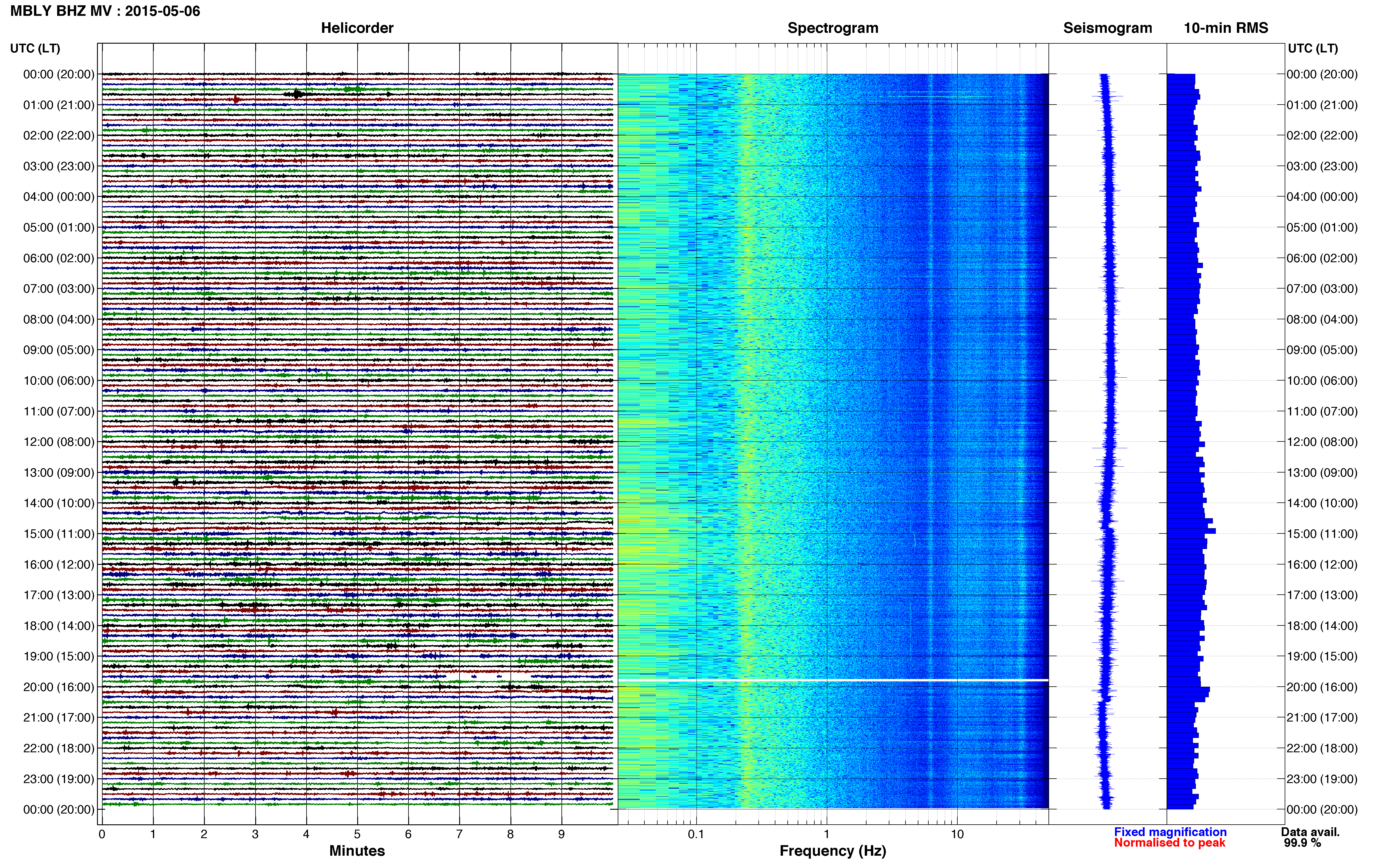Click the 'Minutes' x-axis label

point(357,851)
